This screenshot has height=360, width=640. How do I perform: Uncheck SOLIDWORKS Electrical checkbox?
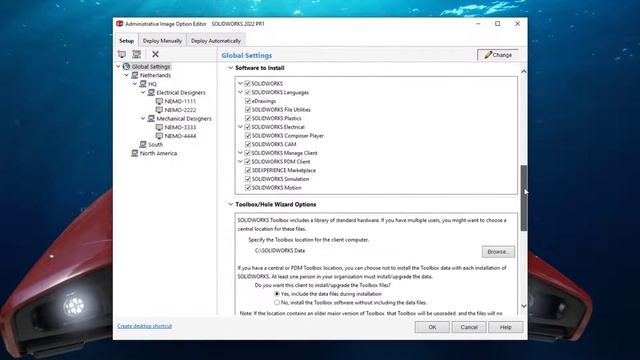pos(247,127)
